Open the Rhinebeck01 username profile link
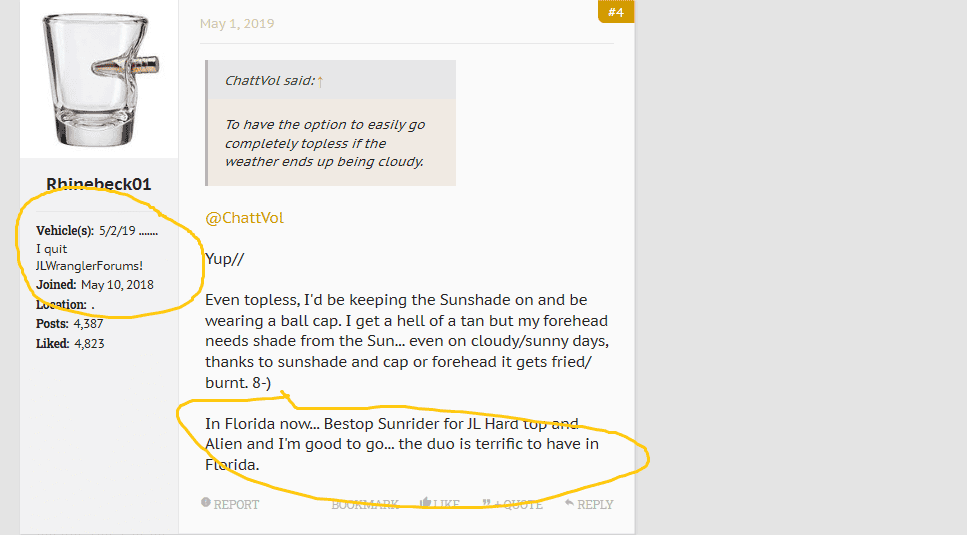This screenshot has height=535, width=967. 99,184
